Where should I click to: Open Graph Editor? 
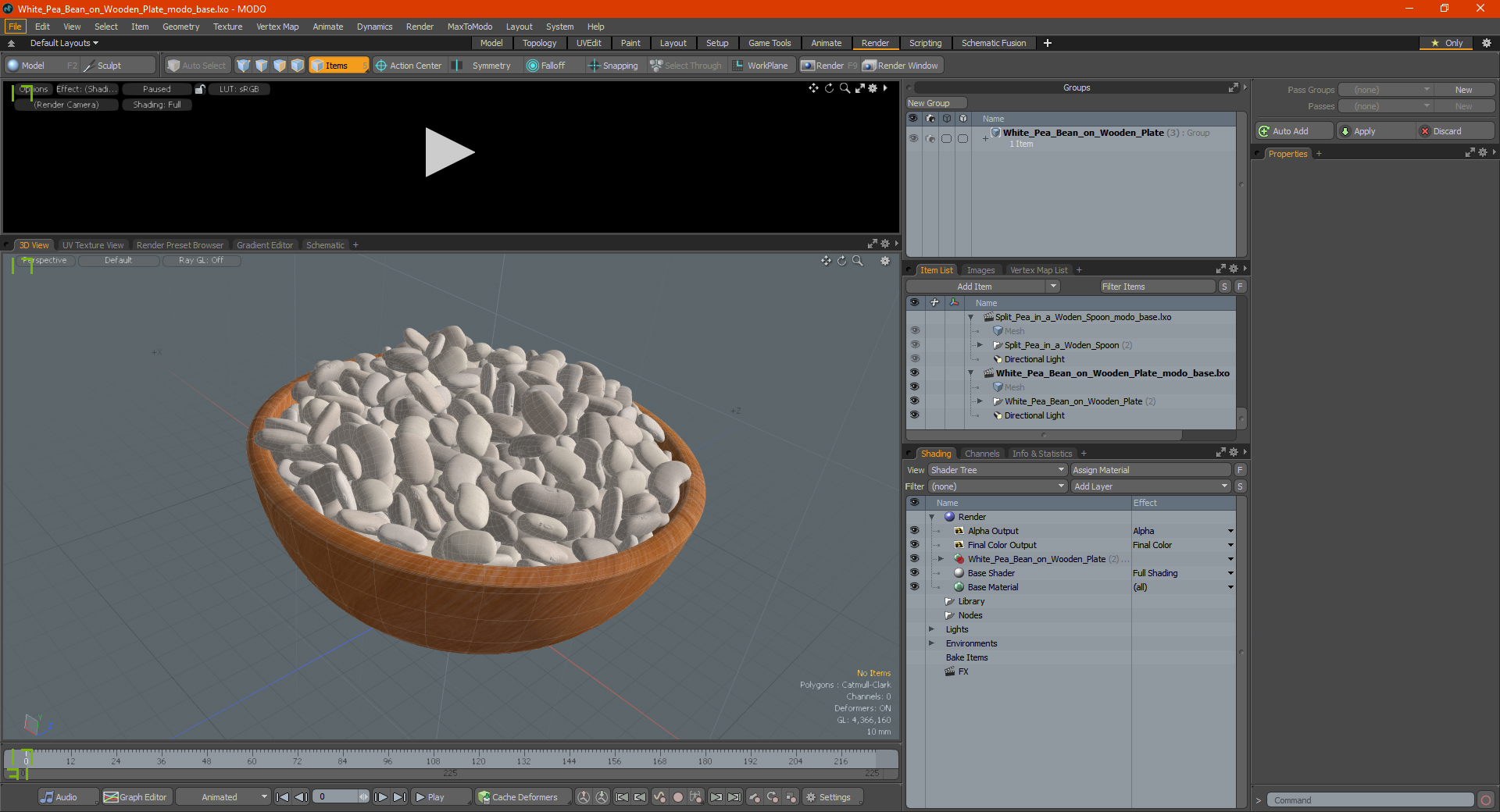click(x=136, y=797)
